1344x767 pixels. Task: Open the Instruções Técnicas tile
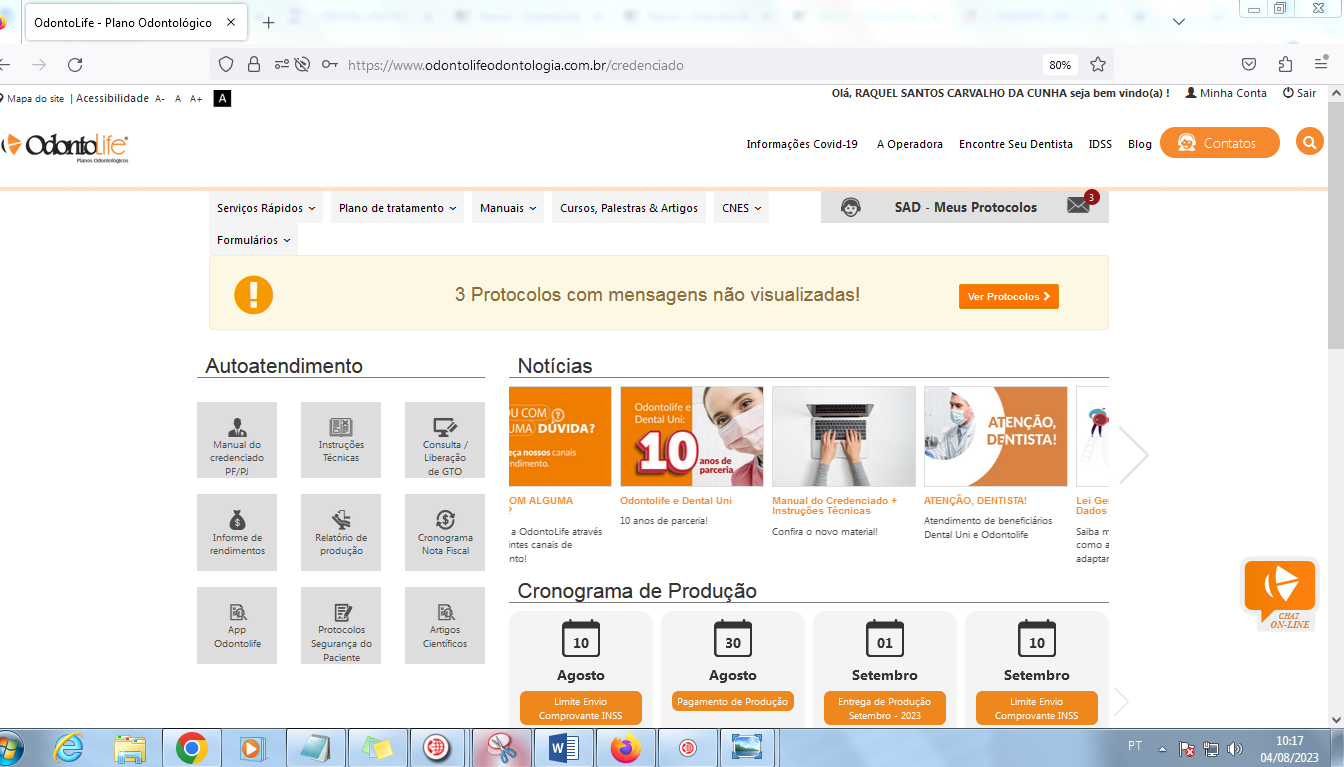341,440
